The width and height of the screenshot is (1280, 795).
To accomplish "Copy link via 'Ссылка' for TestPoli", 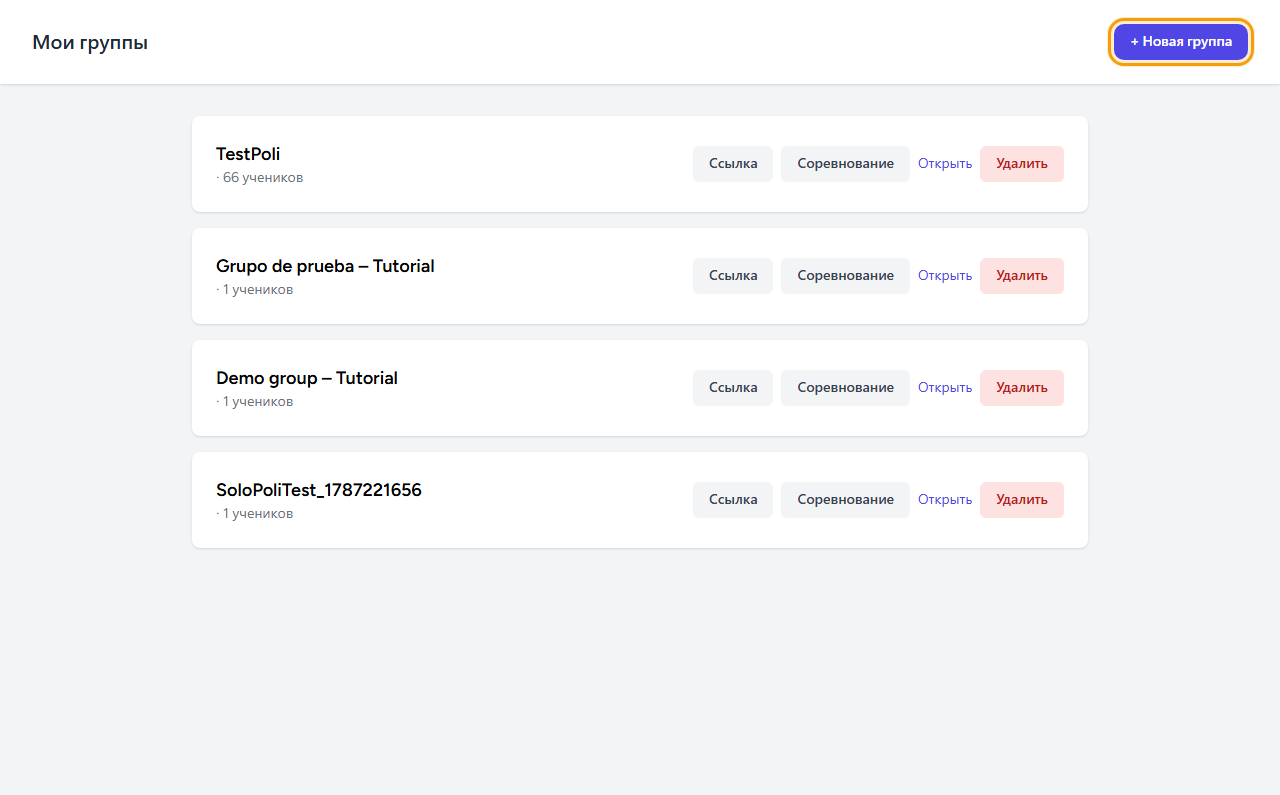I will click(733, 164).
